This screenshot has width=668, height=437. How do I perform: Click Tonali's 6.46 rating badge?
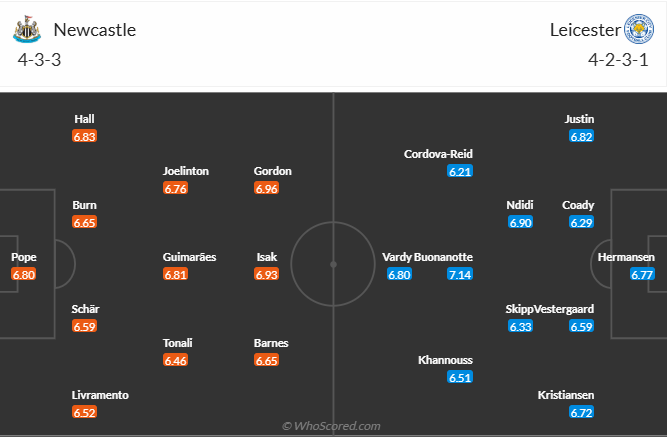point(175,360)
